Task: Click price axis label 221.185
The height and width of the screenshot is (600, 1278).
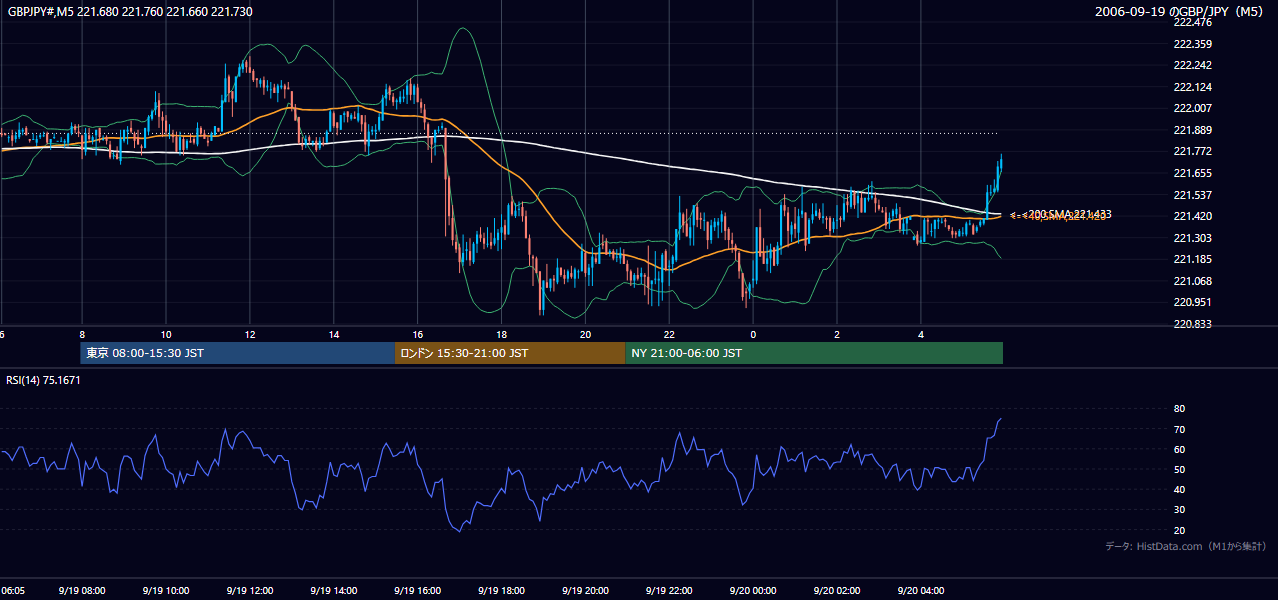Action: point(1192,259)
